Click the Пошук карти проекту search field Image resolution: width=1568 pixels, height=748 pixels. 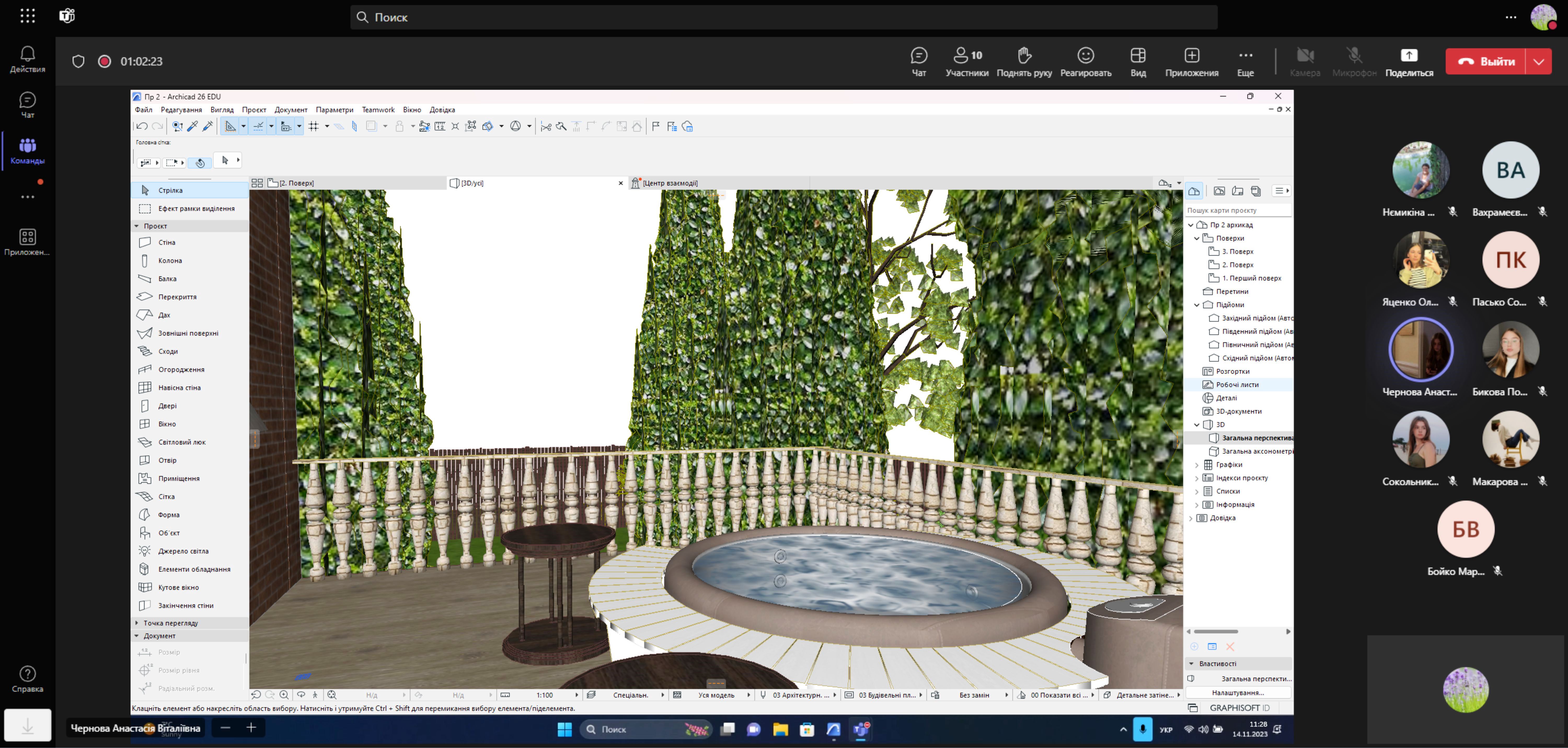click(x=1238, y=211)
